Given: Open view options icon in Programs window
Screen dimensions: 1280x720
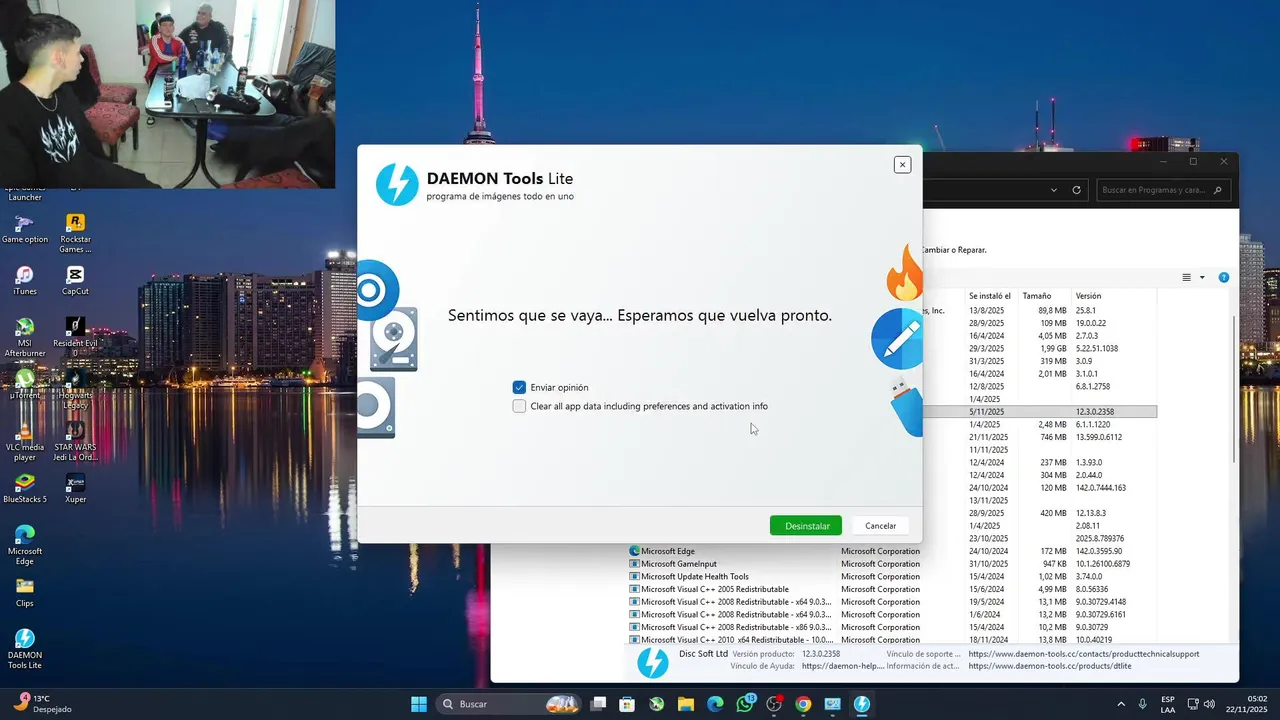Looking at the screenshot, I should [1187, 277].
